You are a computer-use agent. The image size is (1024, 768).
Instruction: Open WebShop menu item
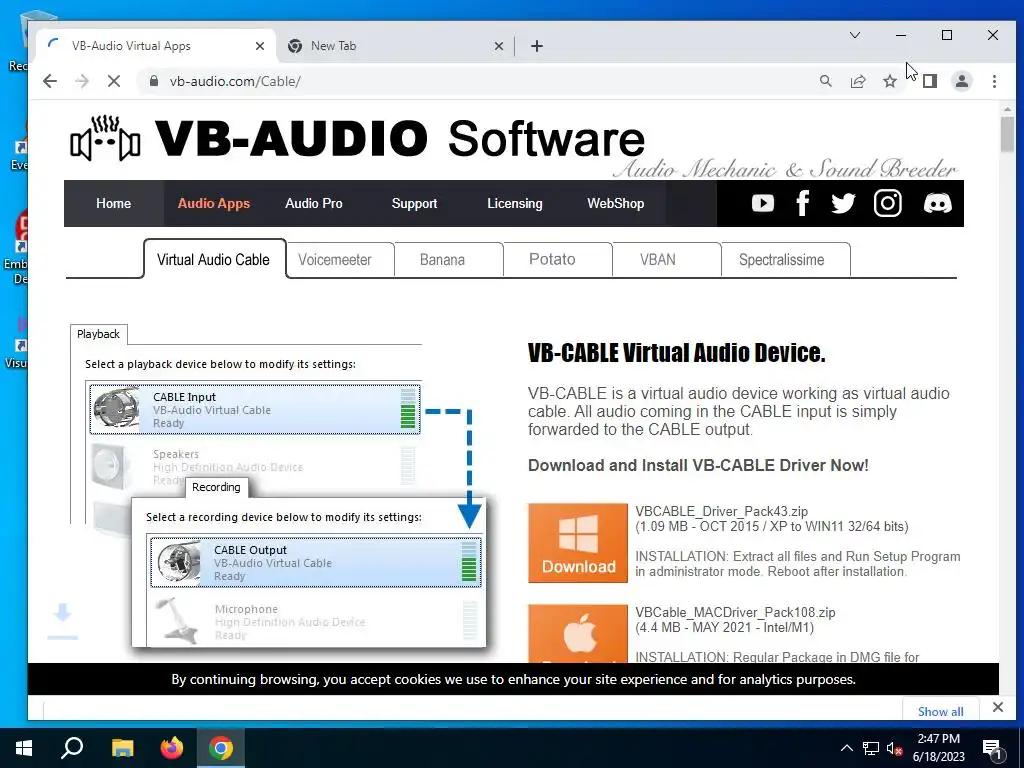tap(615, 203)
